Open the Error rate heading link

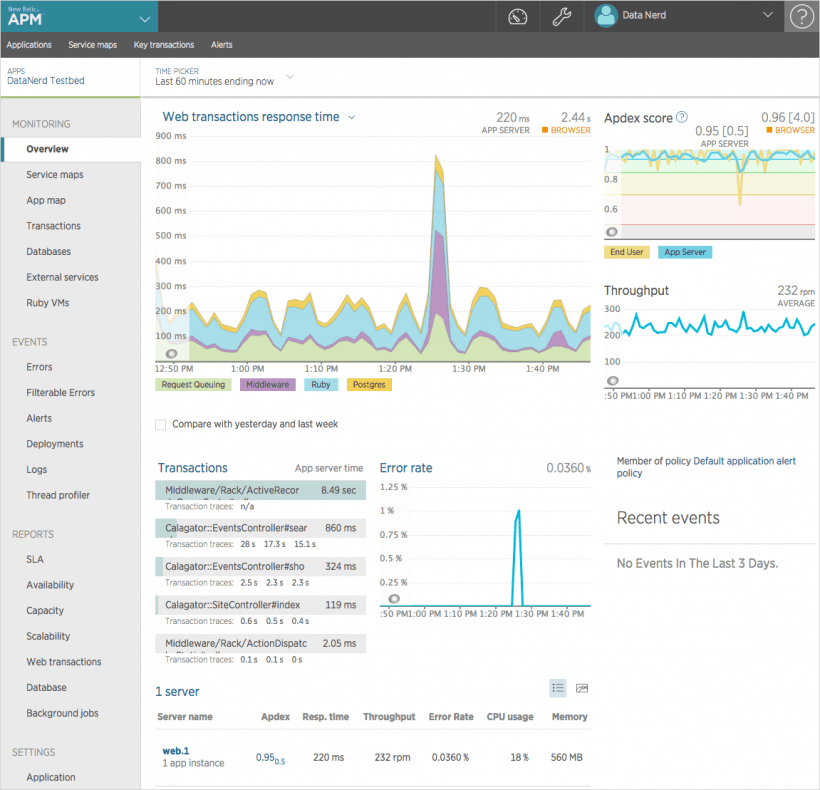[406, 468]
